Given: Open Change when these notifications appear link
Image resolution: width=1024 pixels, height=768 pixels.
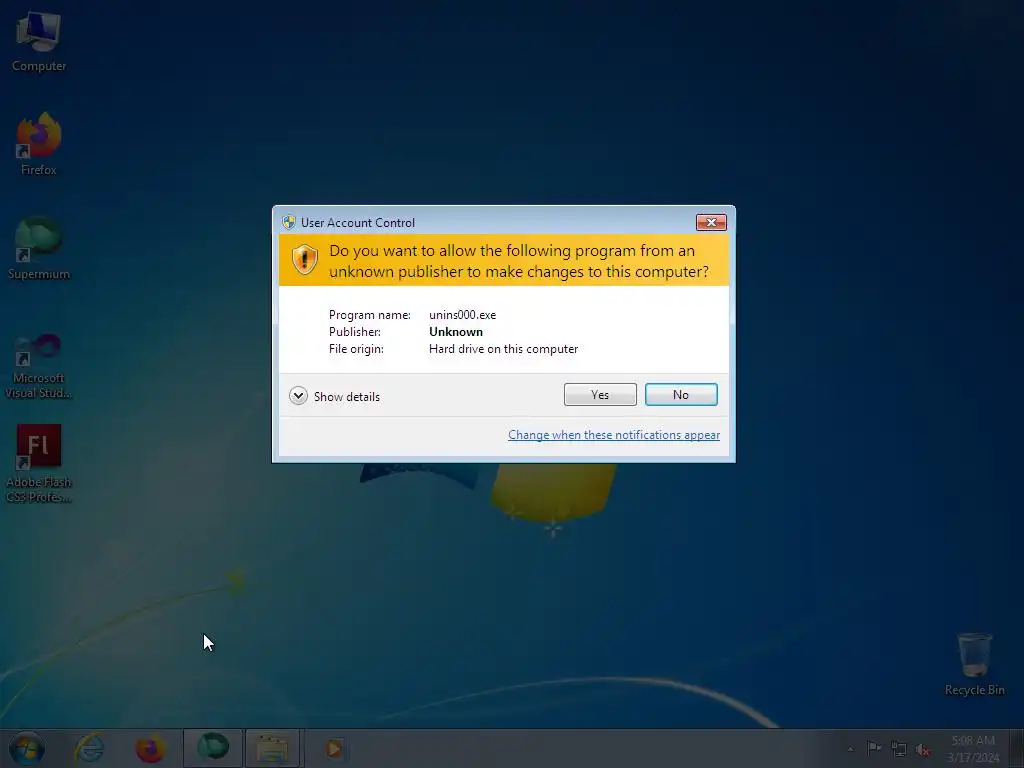Looking at the screenshot, I should tap(614, 435).
